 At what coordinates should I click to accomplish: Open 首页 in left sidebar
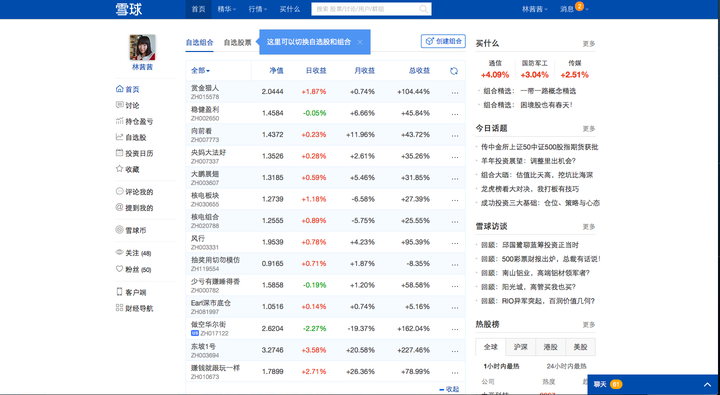[x=128, y=89]
